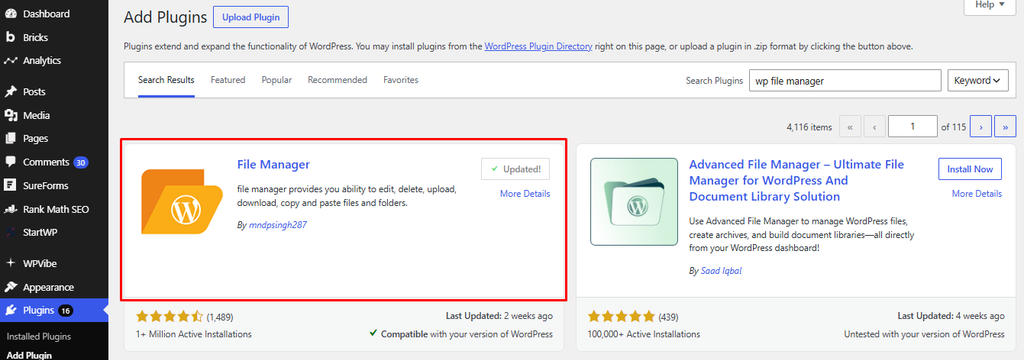Screen dimensions: 1024x360
Task: Open the Favorites plugins tab
Action: click(x=401, y=80)
